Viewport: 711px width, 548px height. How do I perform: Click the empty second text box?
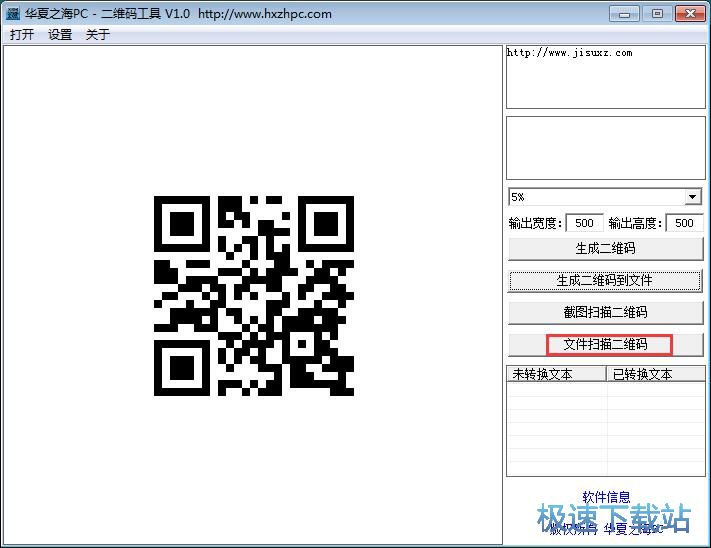[606, 148]
